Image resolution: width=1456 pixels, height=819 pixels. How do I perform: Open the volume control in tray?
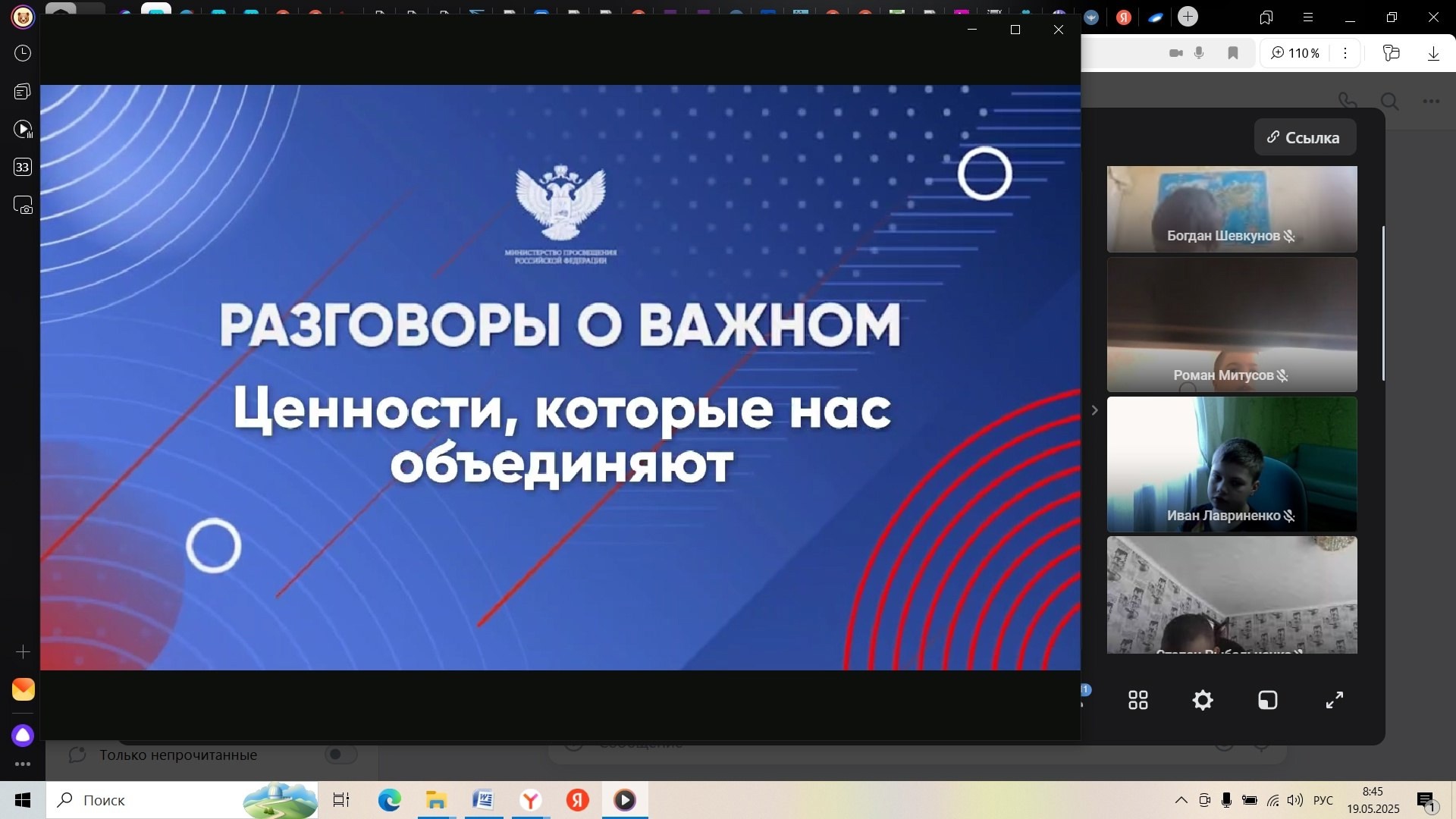tap(1295, 800)
